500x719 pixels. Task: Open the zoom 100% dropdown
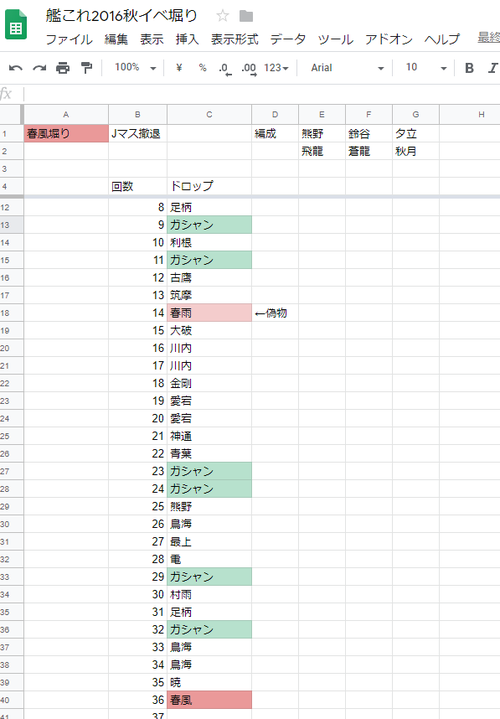(135, 68)
